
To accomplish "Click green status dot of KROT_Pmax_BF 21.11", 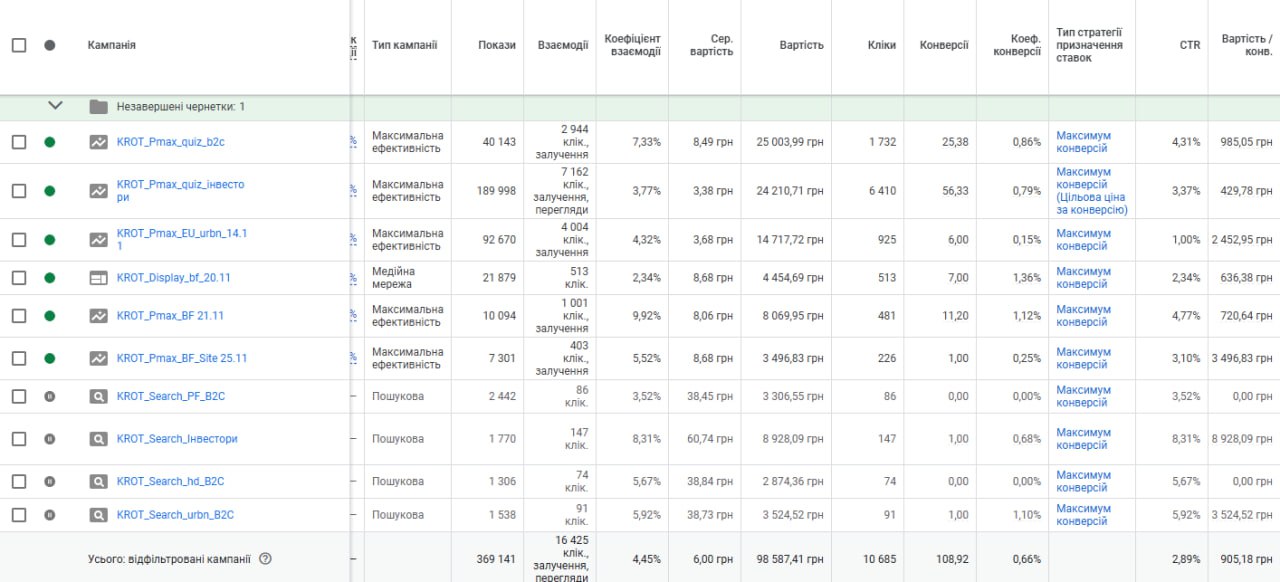I will 50,316.
